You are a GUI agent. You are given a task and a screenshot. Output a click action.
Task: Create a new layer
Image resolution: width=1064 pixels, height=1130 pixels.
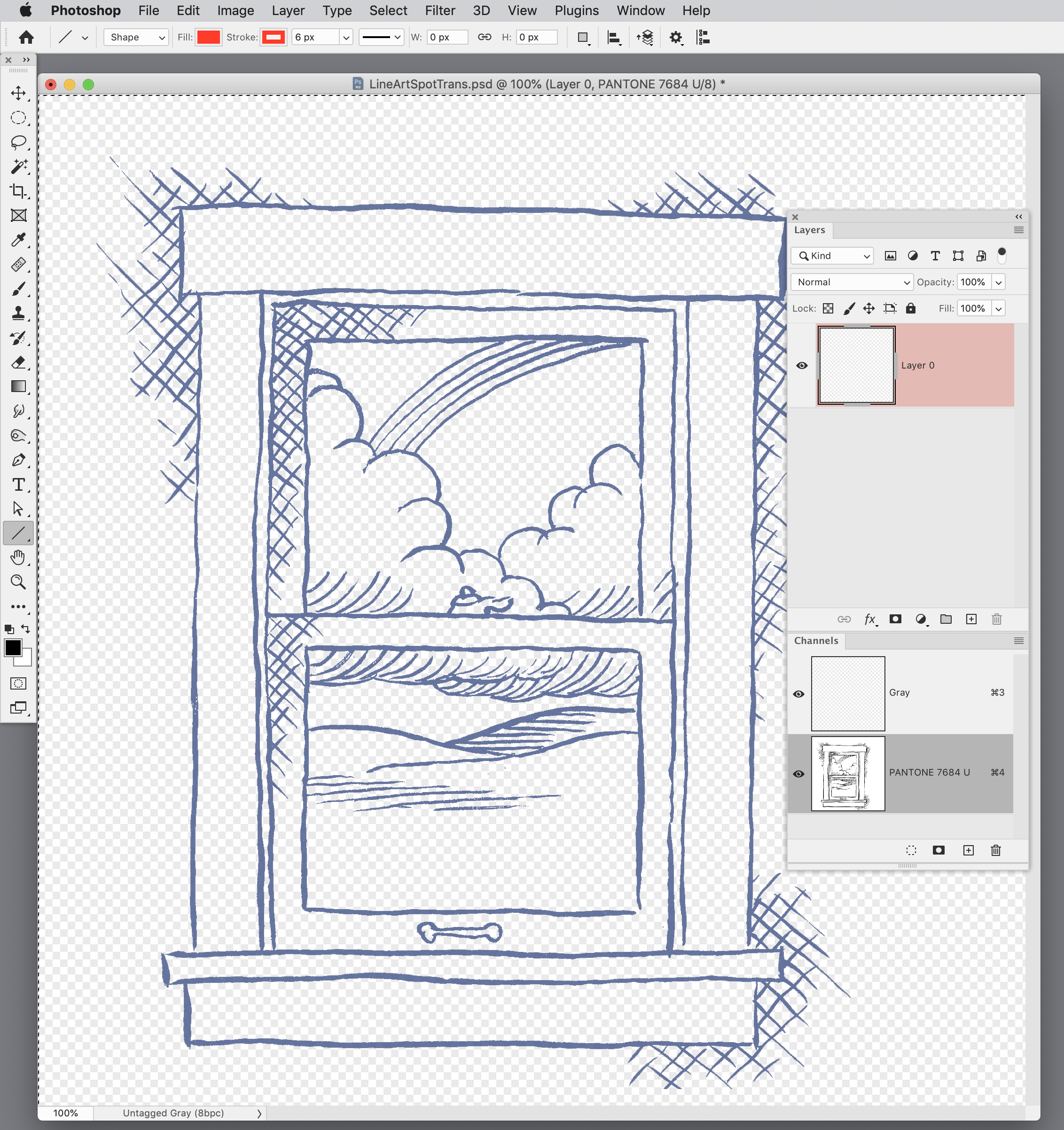(971, 619)
